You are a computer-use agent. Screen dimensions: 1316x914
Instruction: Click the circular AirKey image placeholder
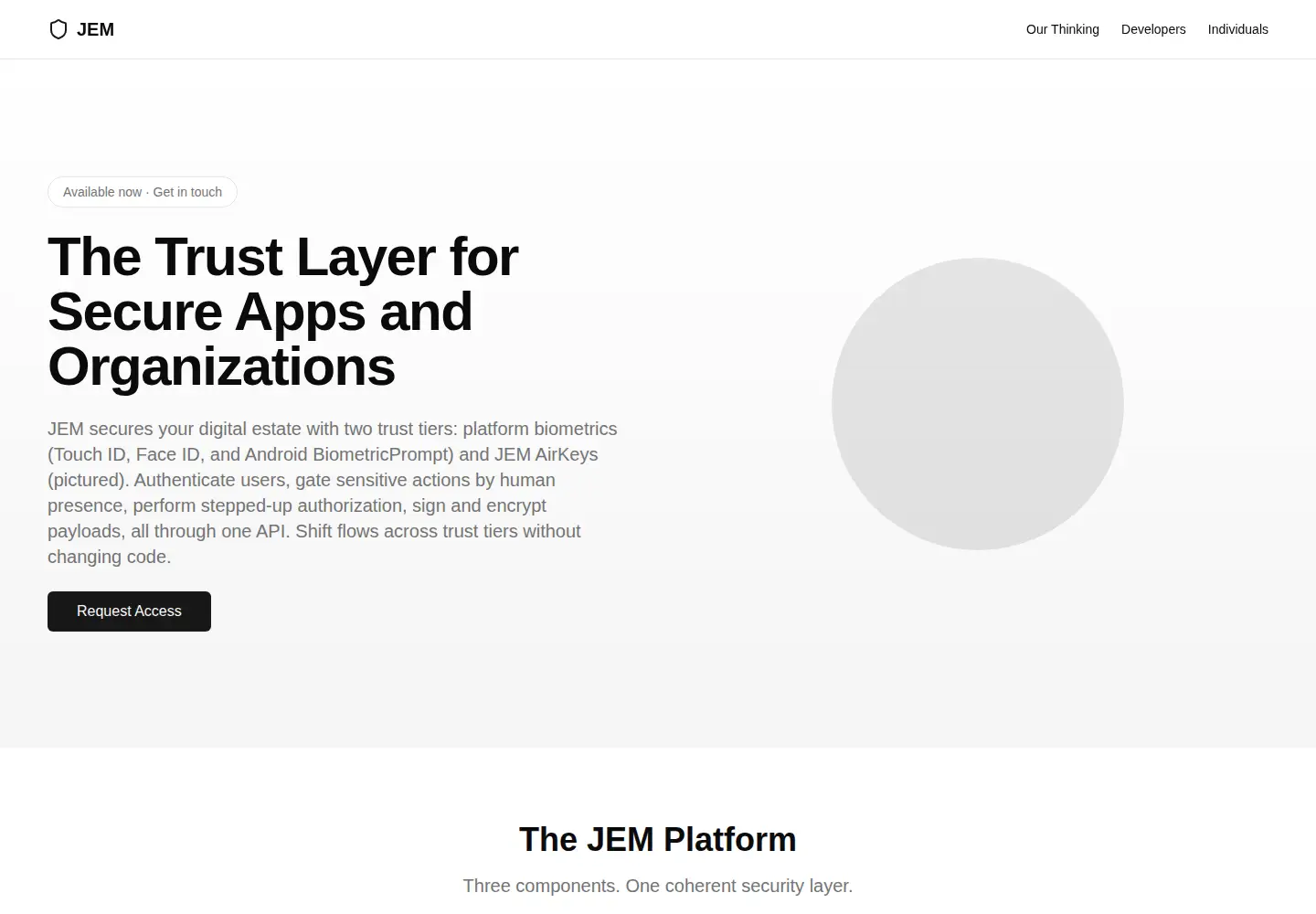point(978,404)
